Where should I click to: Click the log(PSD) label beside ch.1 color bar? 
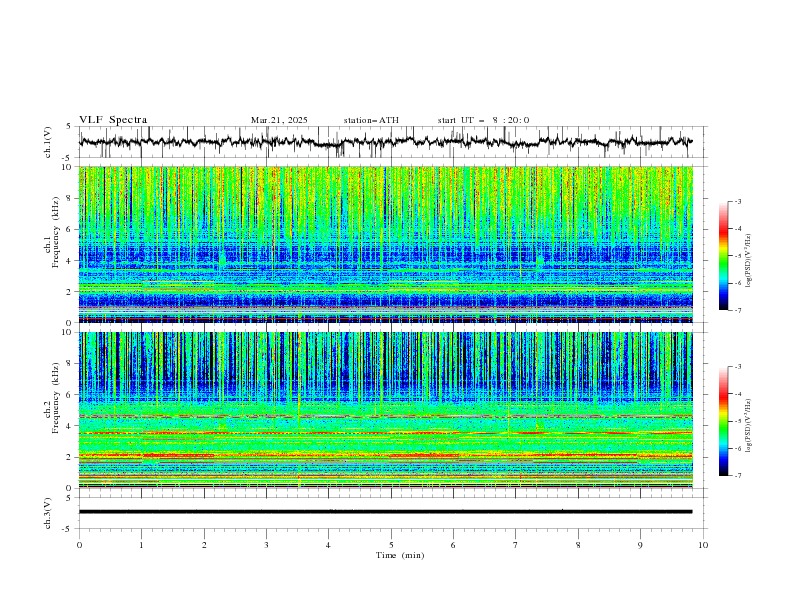[x=749, y=261]
